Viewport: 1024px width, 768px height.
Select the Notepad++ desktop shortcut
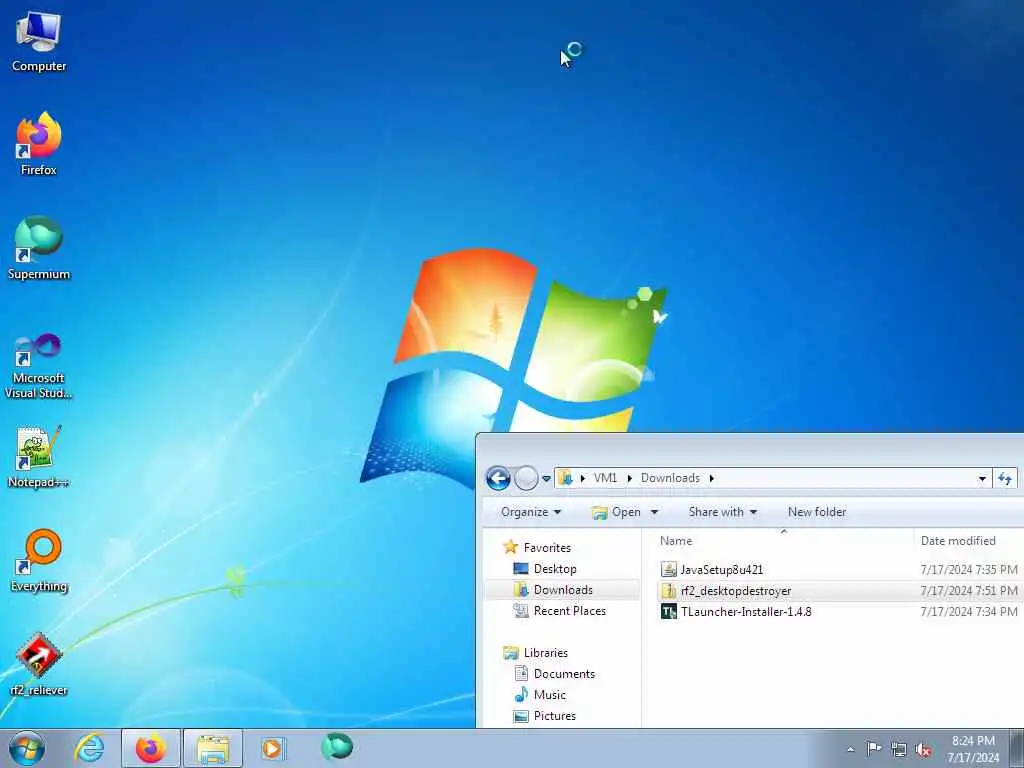click(x=39, y=456)
